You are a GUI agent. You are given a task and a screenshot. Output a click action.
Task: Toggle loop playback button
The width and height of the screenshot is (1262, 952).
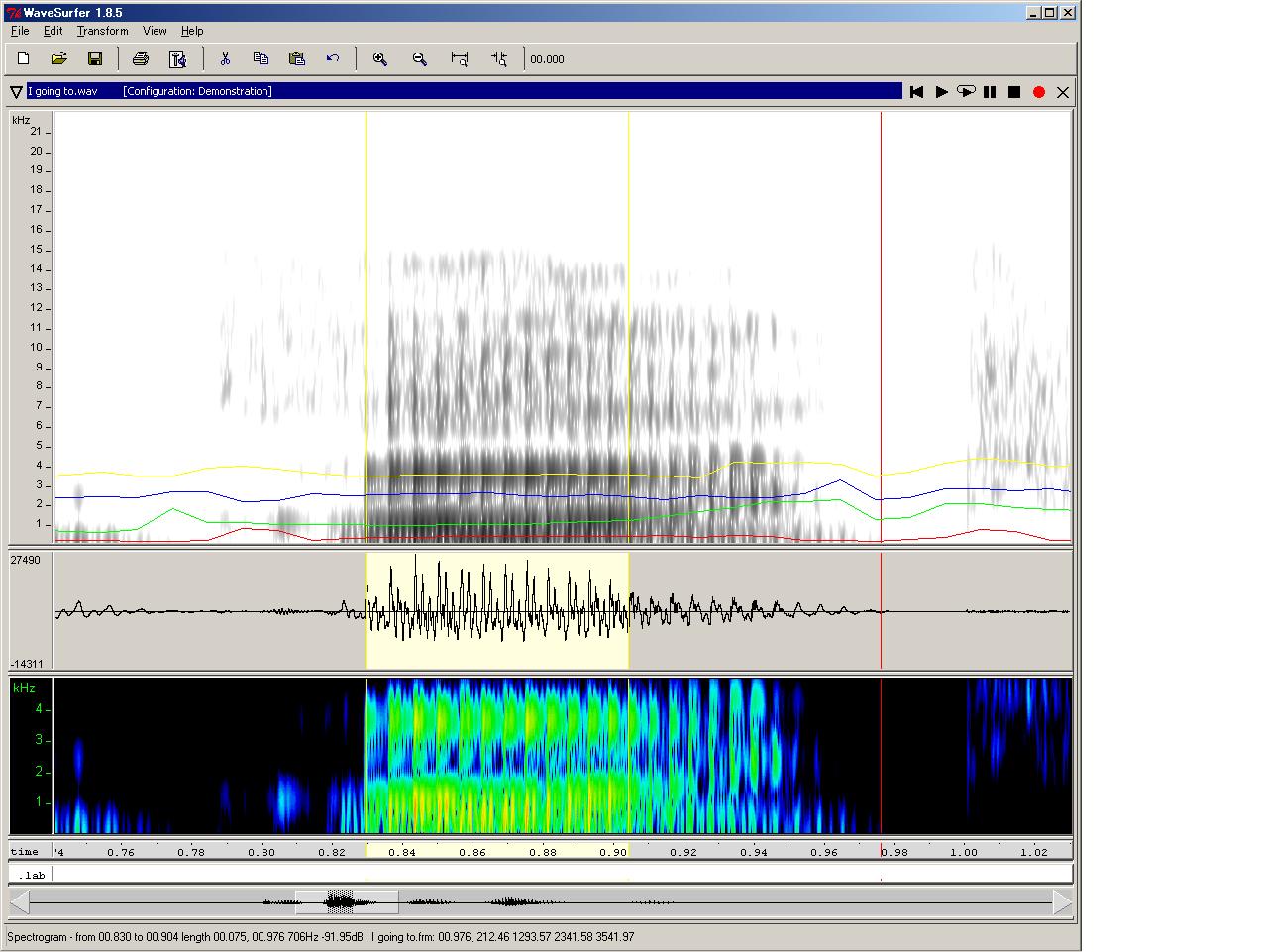(966, 92)
